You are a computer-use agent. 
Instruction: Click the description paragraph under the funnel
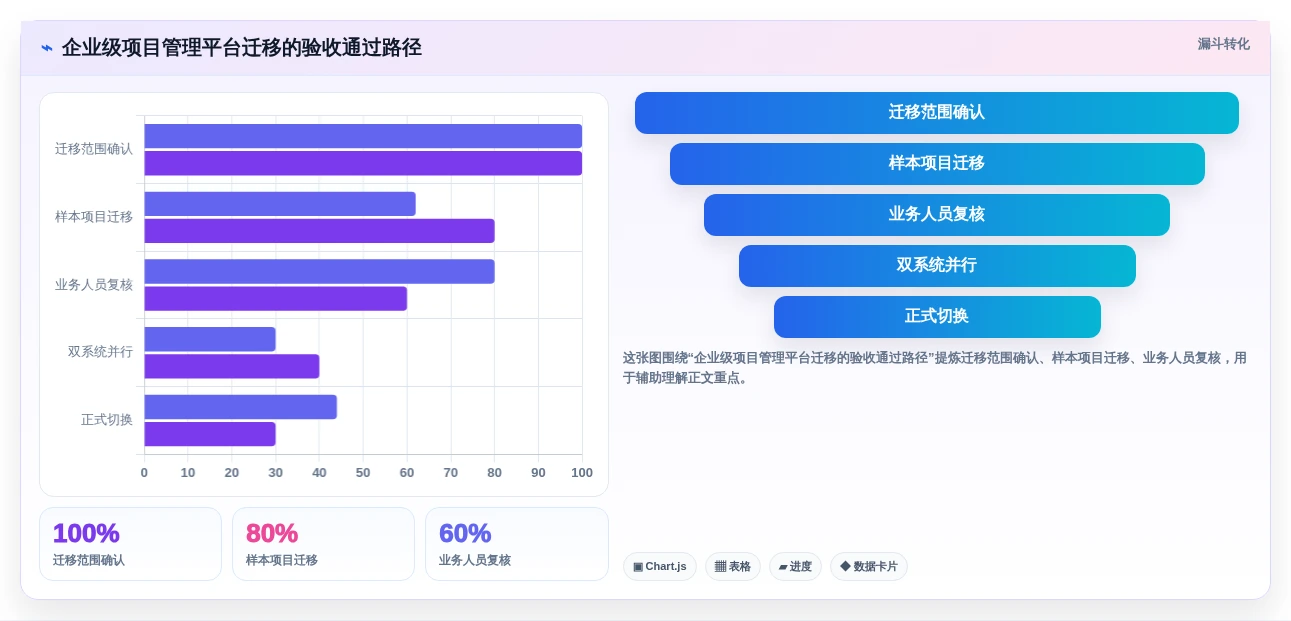coord(935,368)
